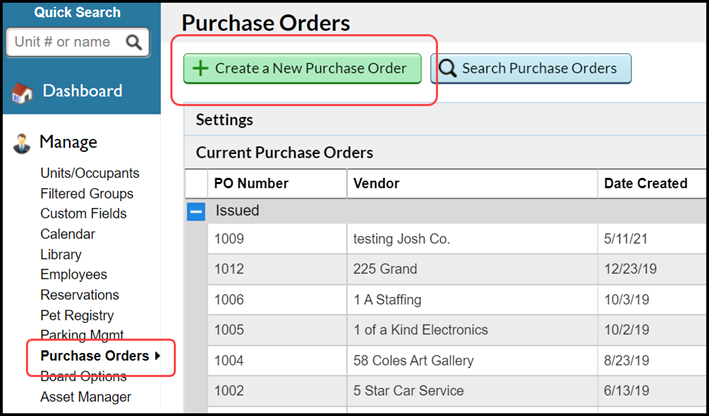The width and height of the screenshot is (709, 416).
Task: Click the Manage section heading
Action: (68, 142)
